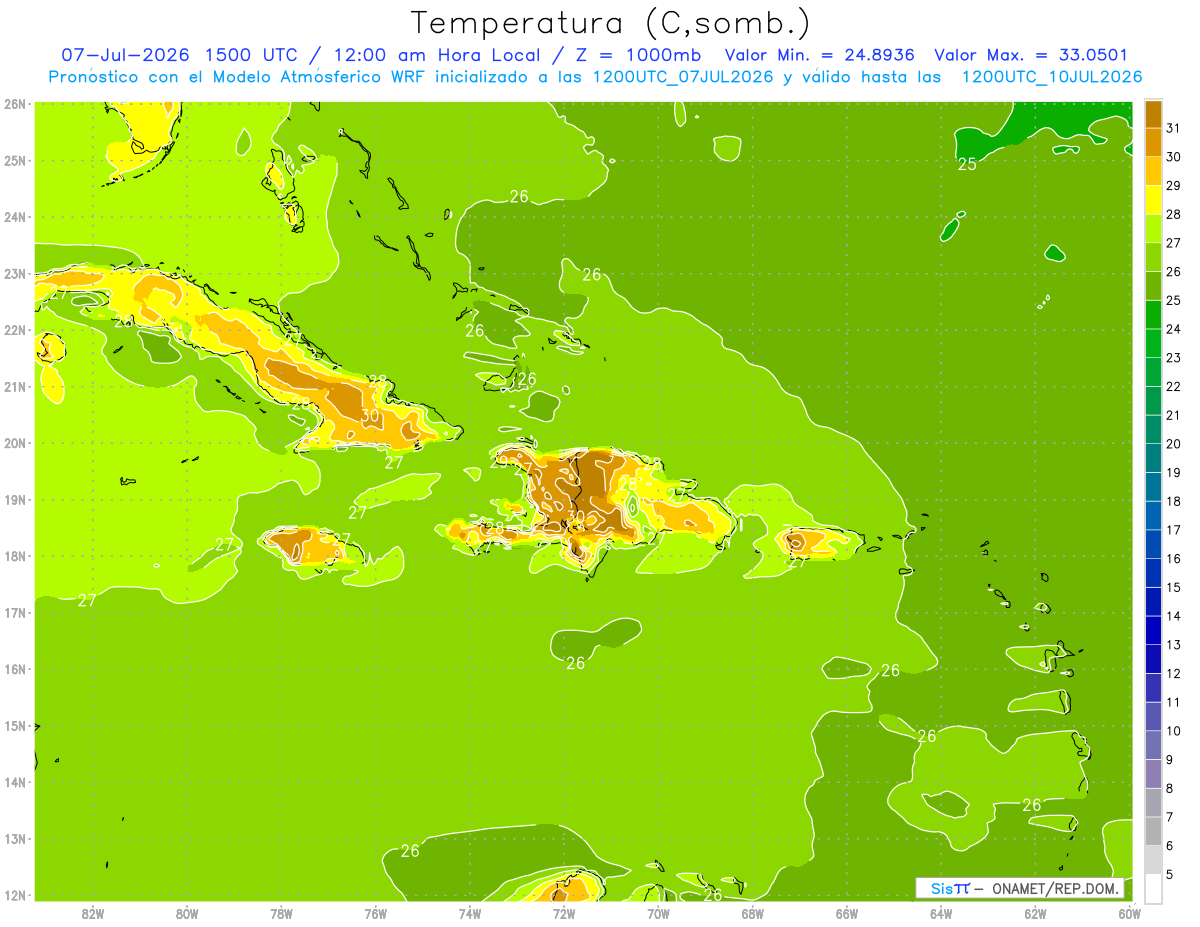Image resolution: width=1200 pixels, height=927 pixels.
Task: Click the '74W' longitude axis label
Action: (x=470, y=914)
